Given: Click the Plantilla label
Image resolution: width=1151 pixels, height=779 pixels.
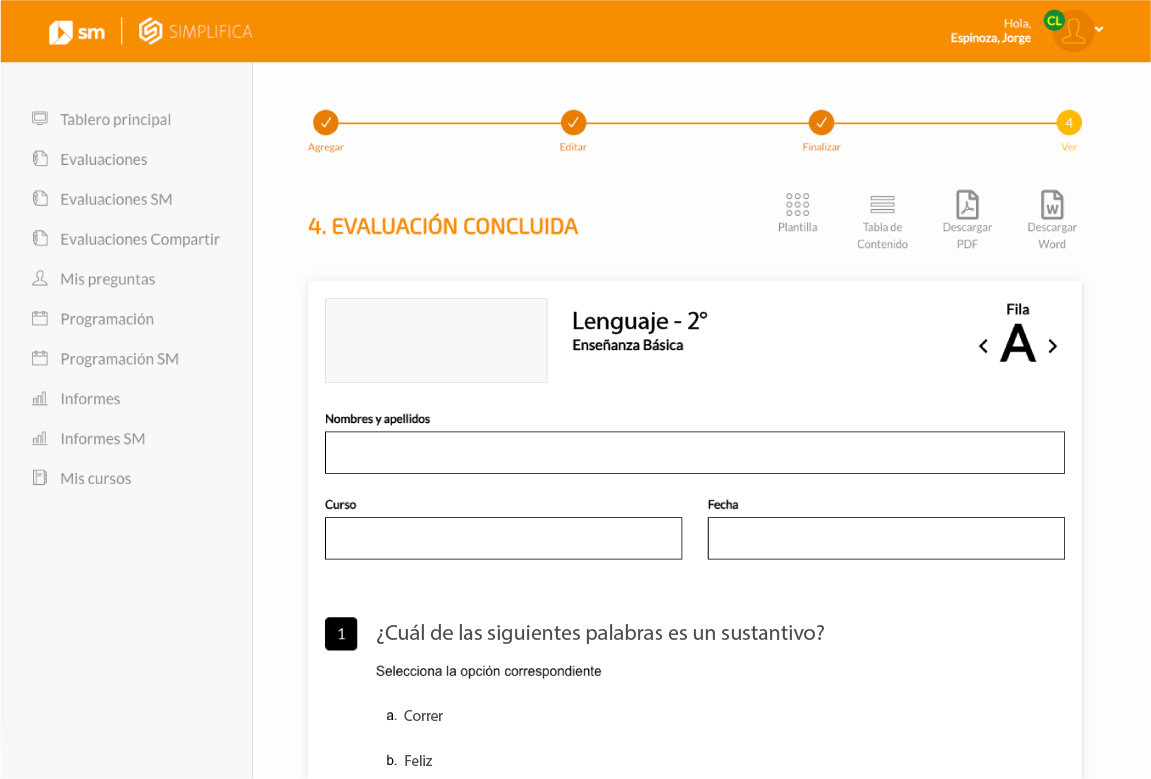Looking at the screenshot, I should coord(797,228).
